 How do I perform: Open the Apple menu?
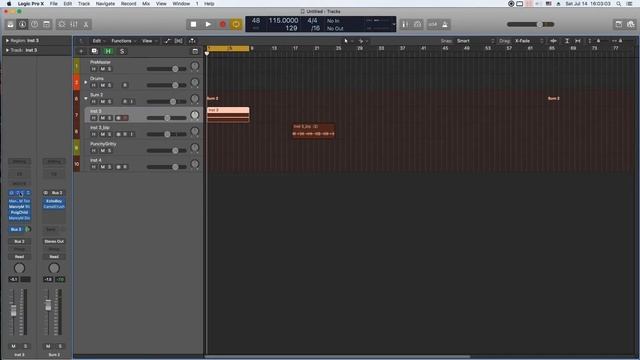pos(9,4)
